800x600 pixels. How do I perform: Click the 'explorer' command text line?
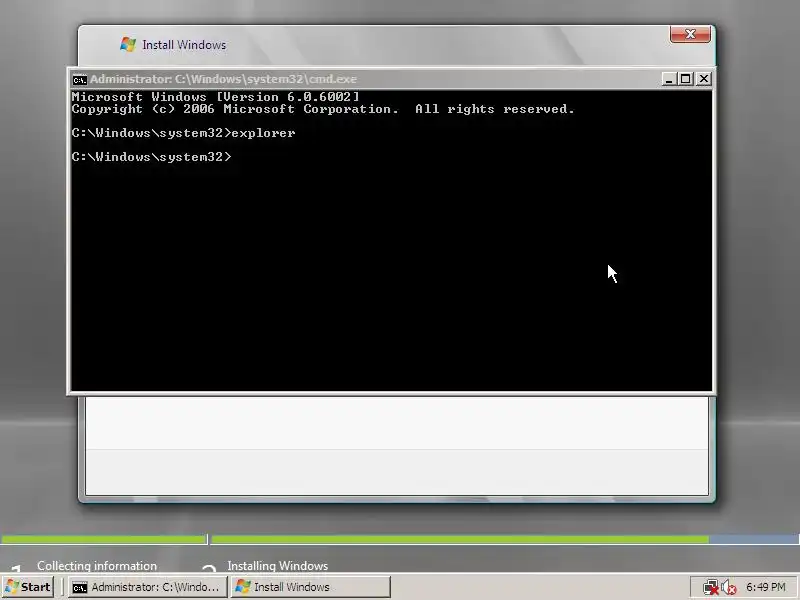(x=184, y=133)
